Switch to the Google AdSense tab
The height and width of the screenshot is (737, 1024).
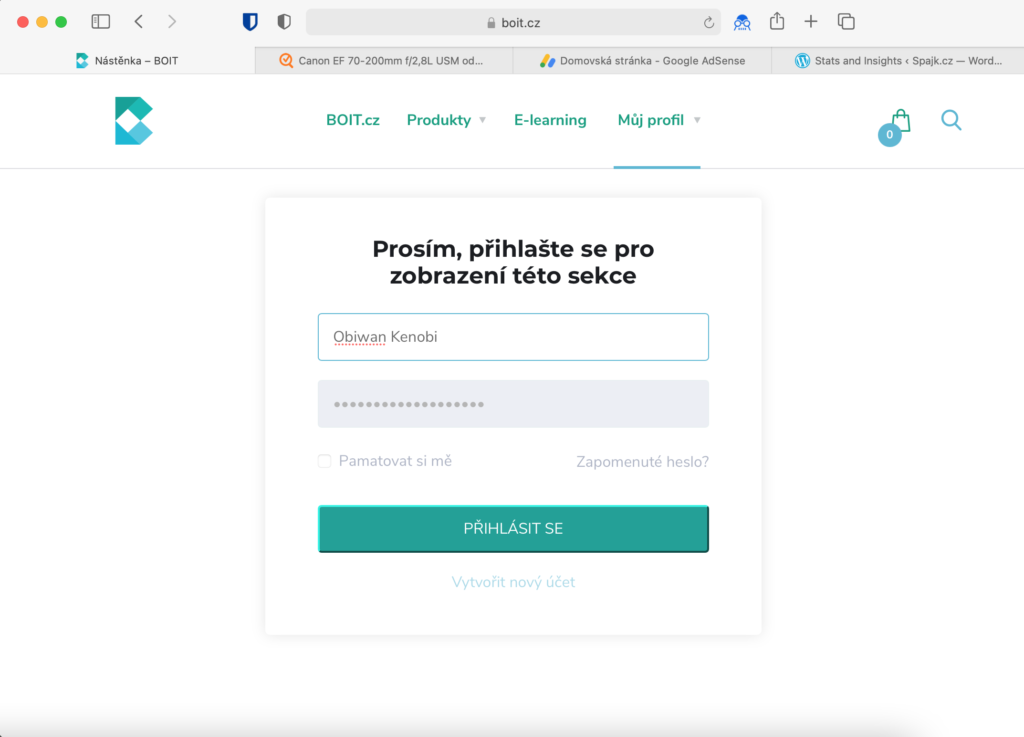pyautogui.click(x=643, y=61)
